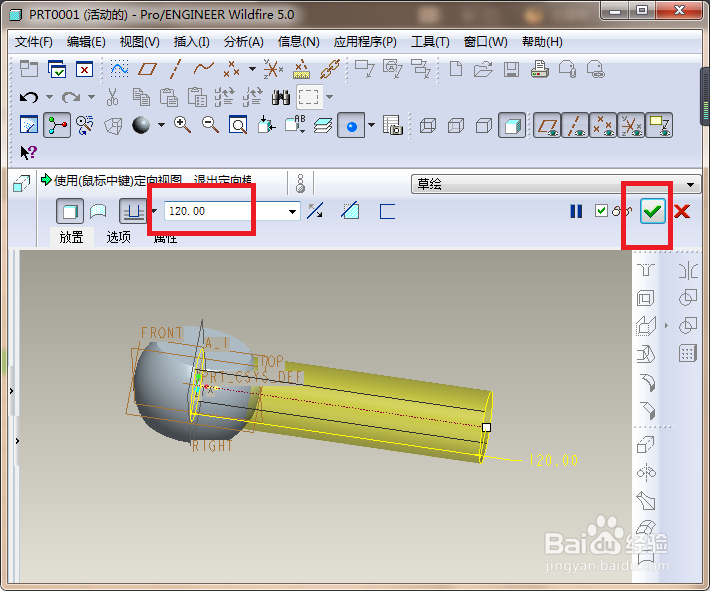Click the What's This help cursor
This screenshot has height=591, width=710.
pos(29,153)
